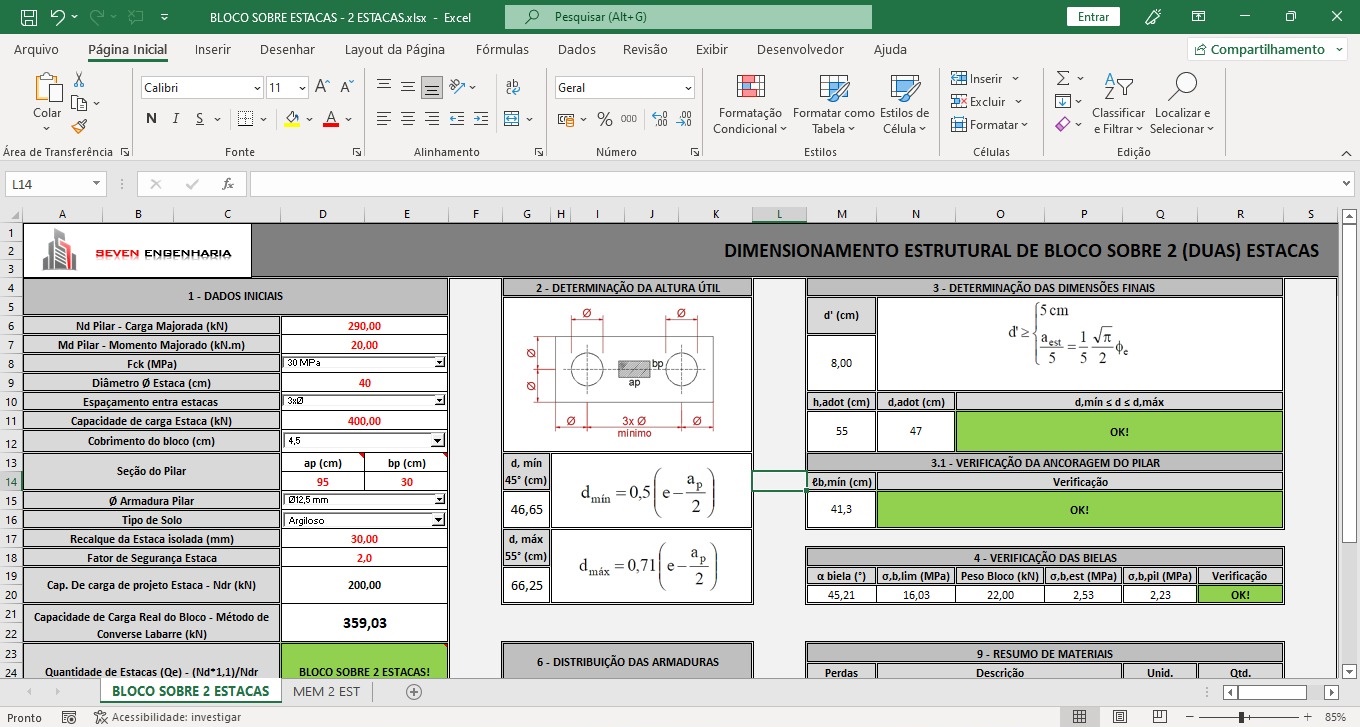Click the Pesquisar search box
The image size is (1360, 727).
pos(688,17)
